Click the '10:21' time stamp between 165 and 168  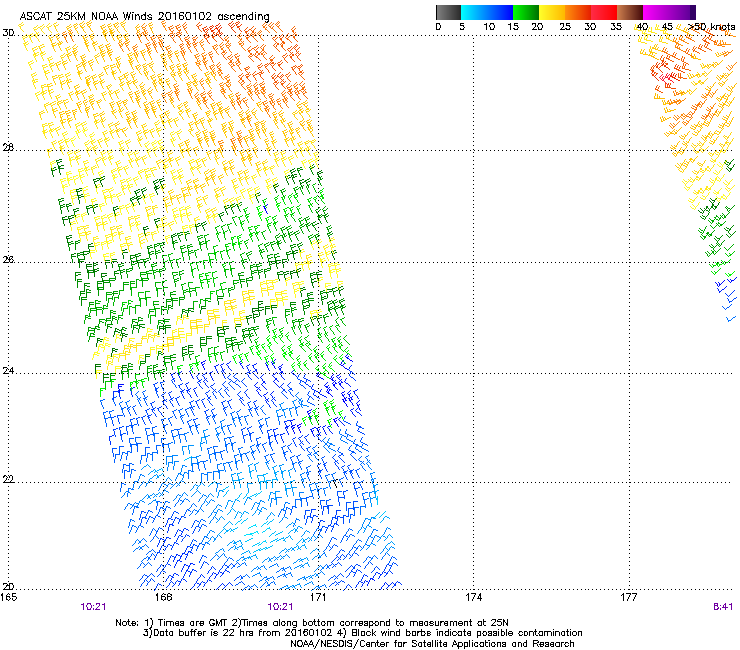(x=93, y=607)
